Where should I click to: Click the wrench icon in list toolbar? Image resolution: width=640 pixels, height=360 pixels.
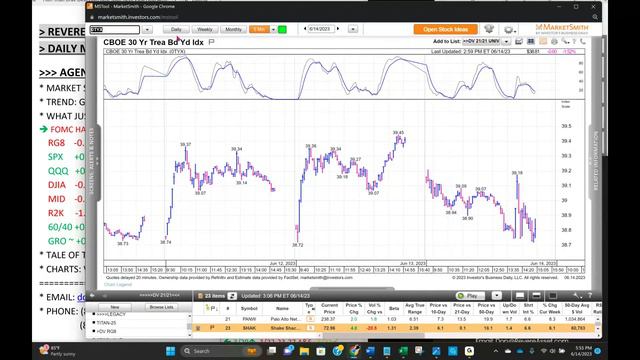tap(577, 296)
